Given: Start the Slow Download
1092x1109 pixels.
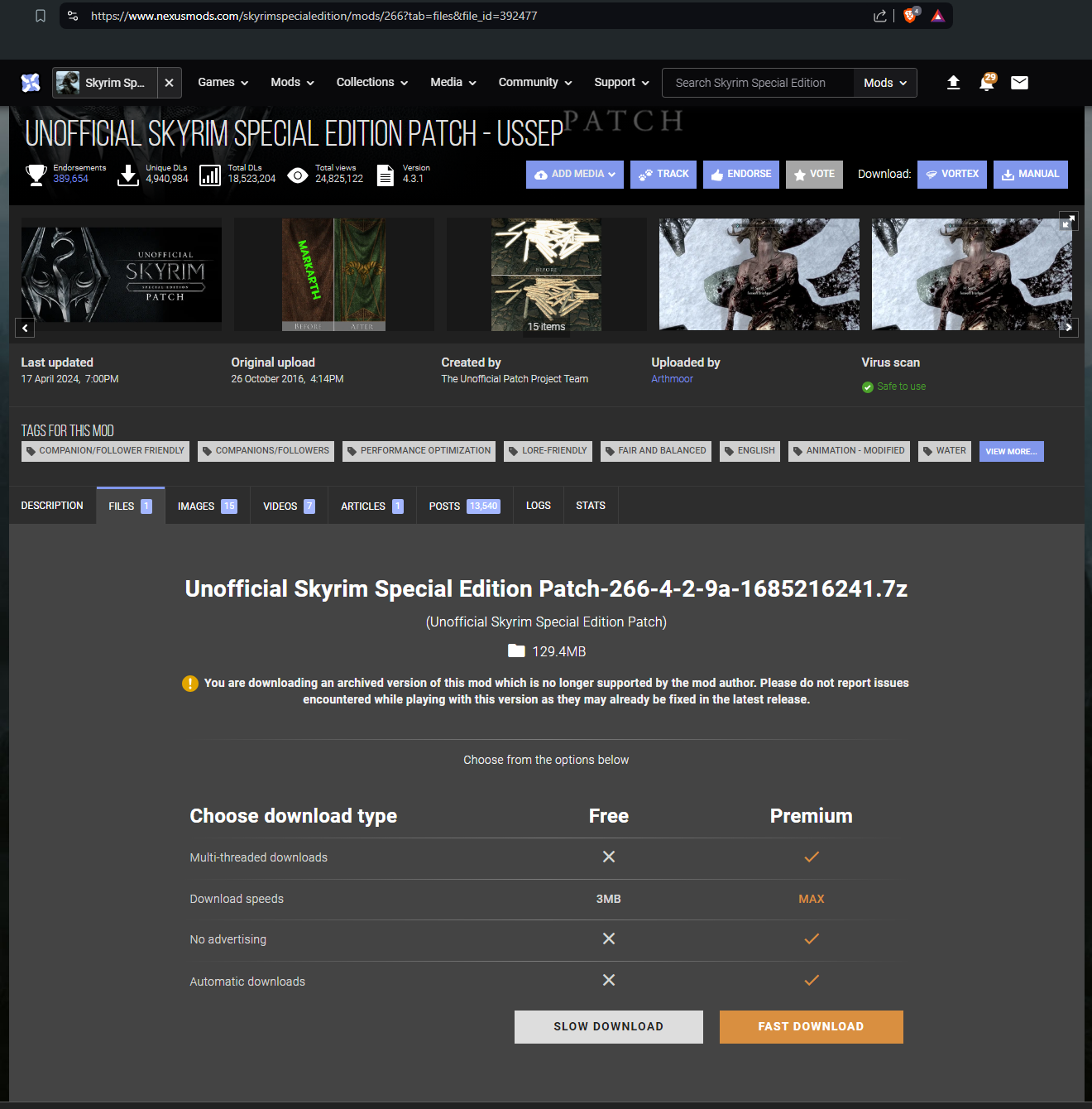Looking at the screenshot, I should tap(609, 1027).
